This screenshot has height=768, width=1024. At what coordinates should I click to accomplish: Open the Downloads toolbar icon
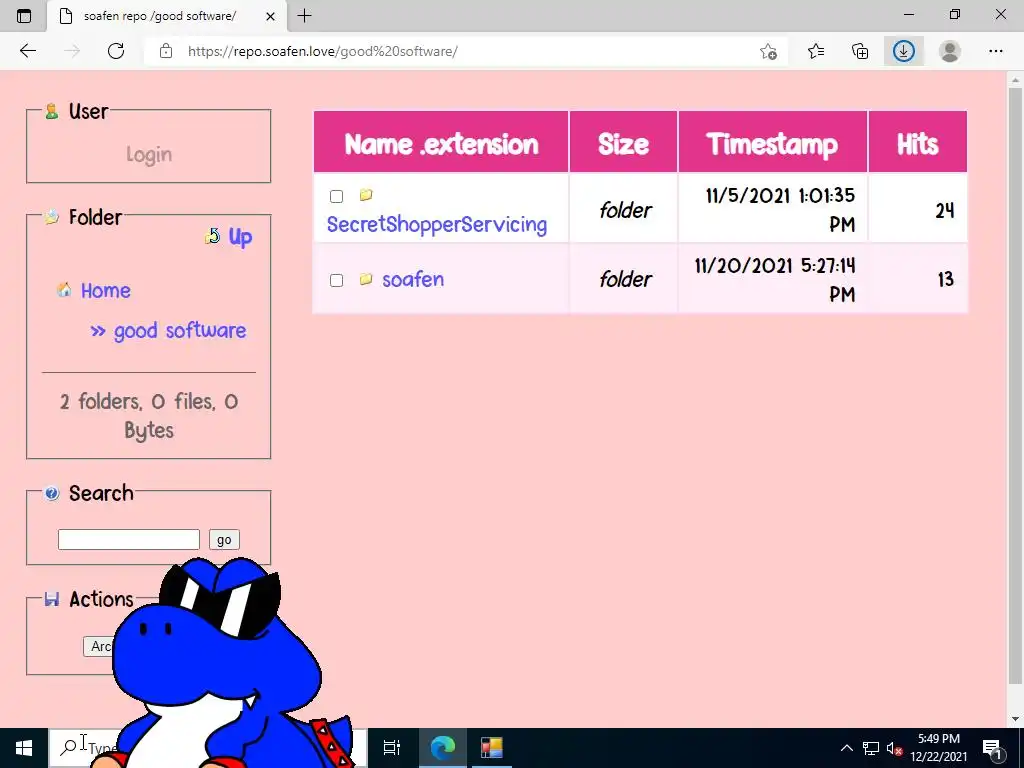point(904,51)
